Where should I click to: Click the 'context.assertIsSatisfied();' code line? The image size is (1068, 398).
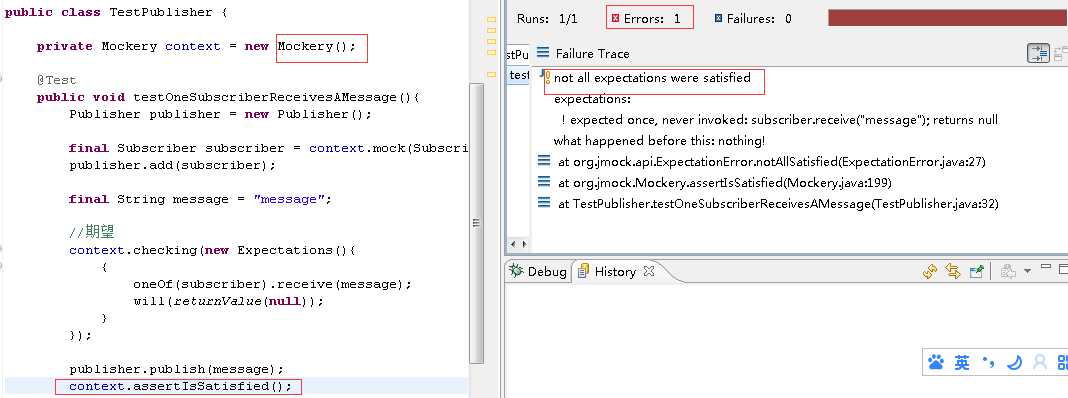pyautogui.click(x=180, y=386)
